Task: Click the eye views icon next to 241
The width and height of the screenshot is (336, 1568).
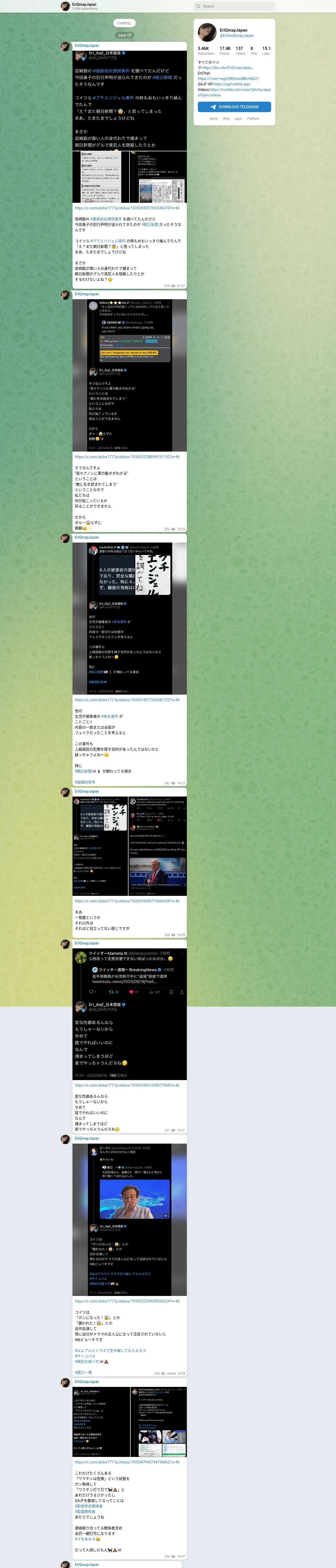Action: click(173, 783)
